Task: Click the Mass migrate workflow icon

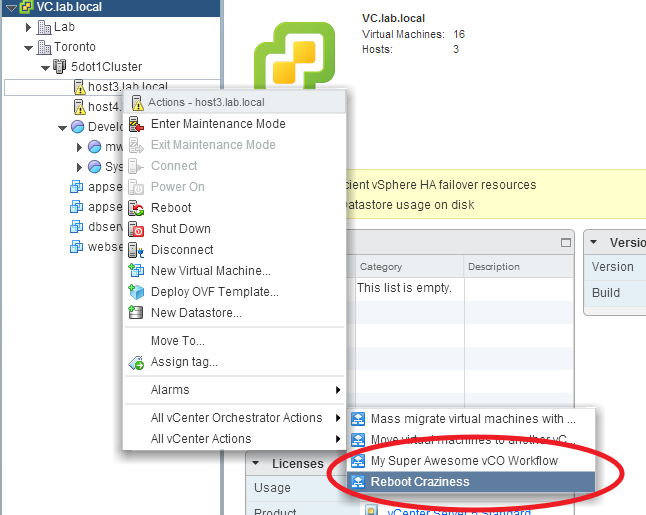Action: click(358, 419)
